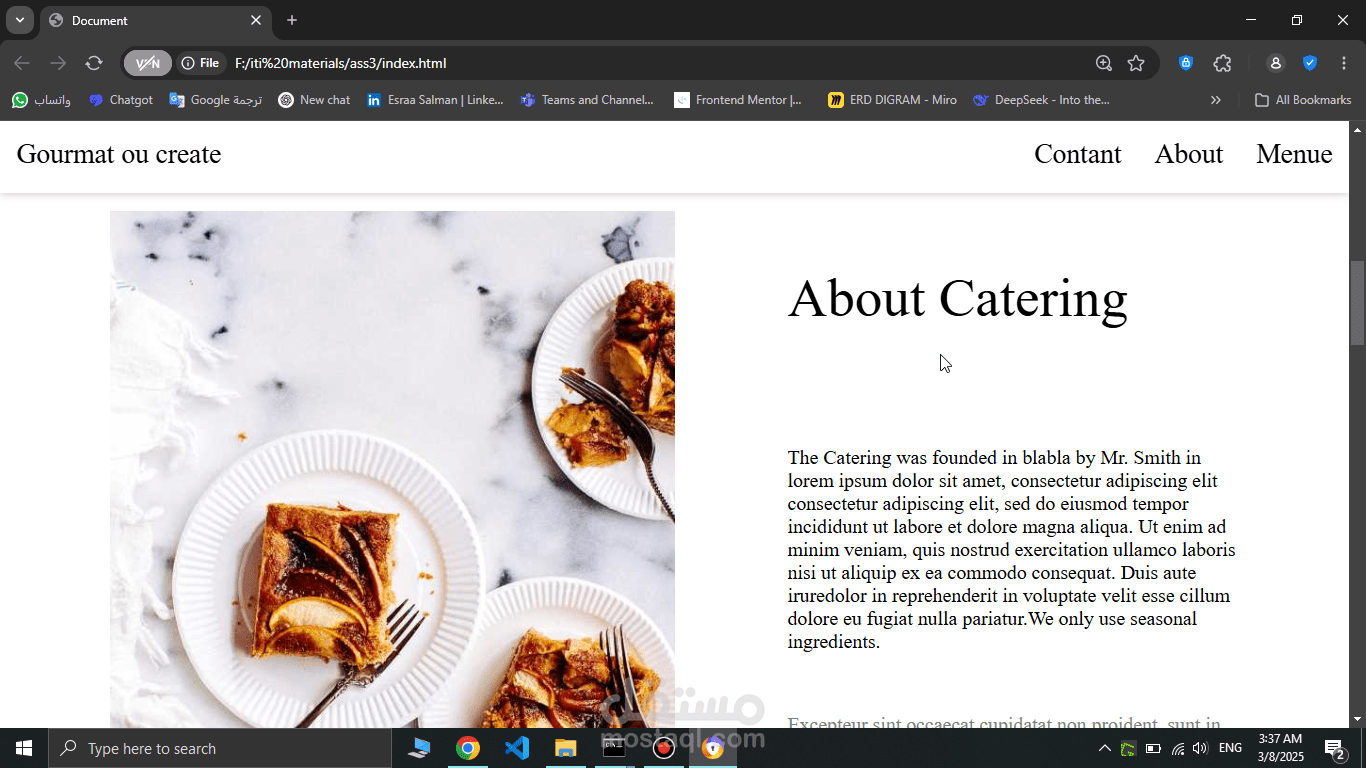Expand the hidden bookmarks chevron
Screen dimensions: 1366x768
(1216, 100)
